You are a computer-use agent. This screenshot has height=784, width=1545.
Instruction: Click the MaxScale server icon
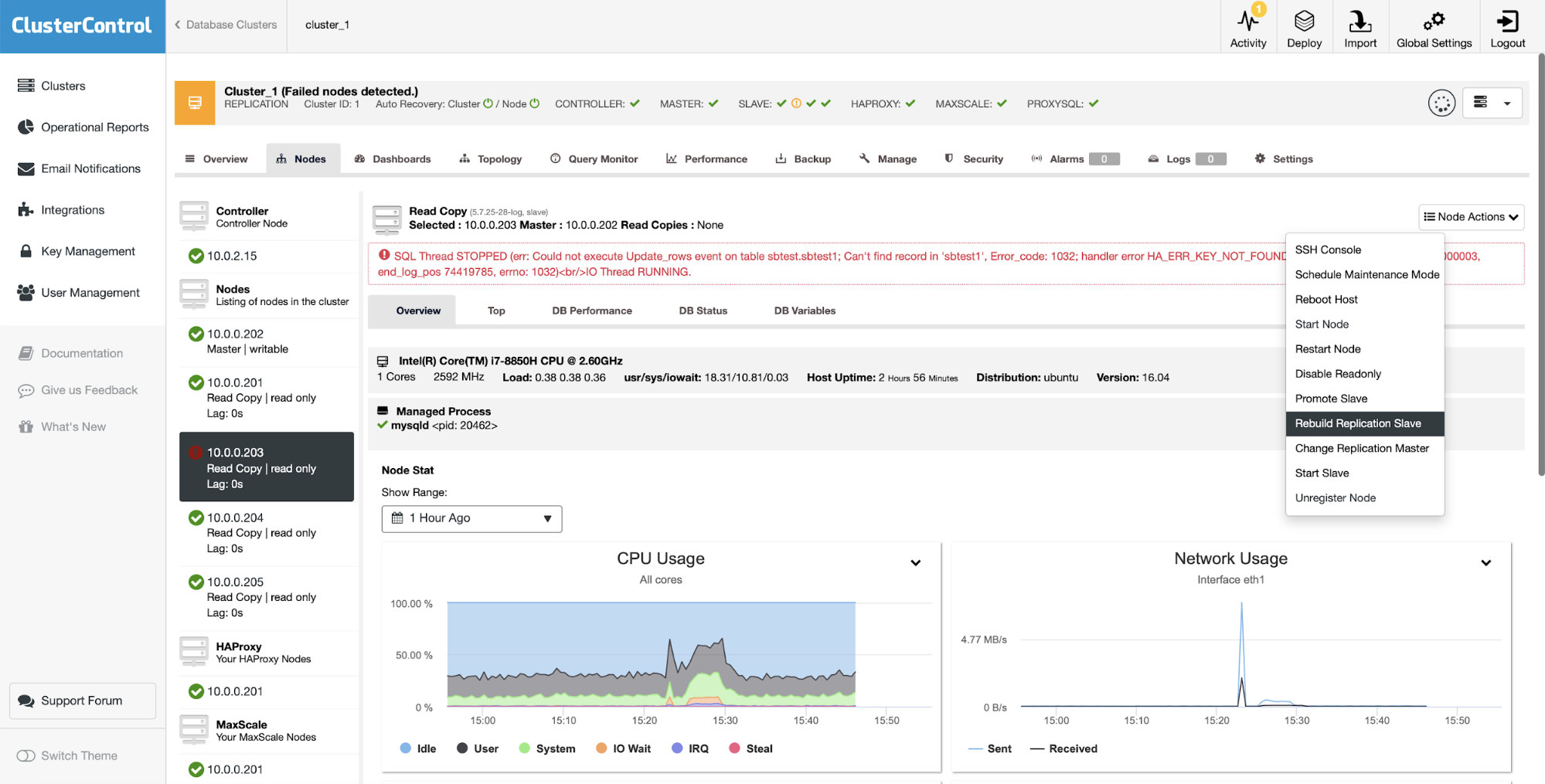click(x=193, y=730)
